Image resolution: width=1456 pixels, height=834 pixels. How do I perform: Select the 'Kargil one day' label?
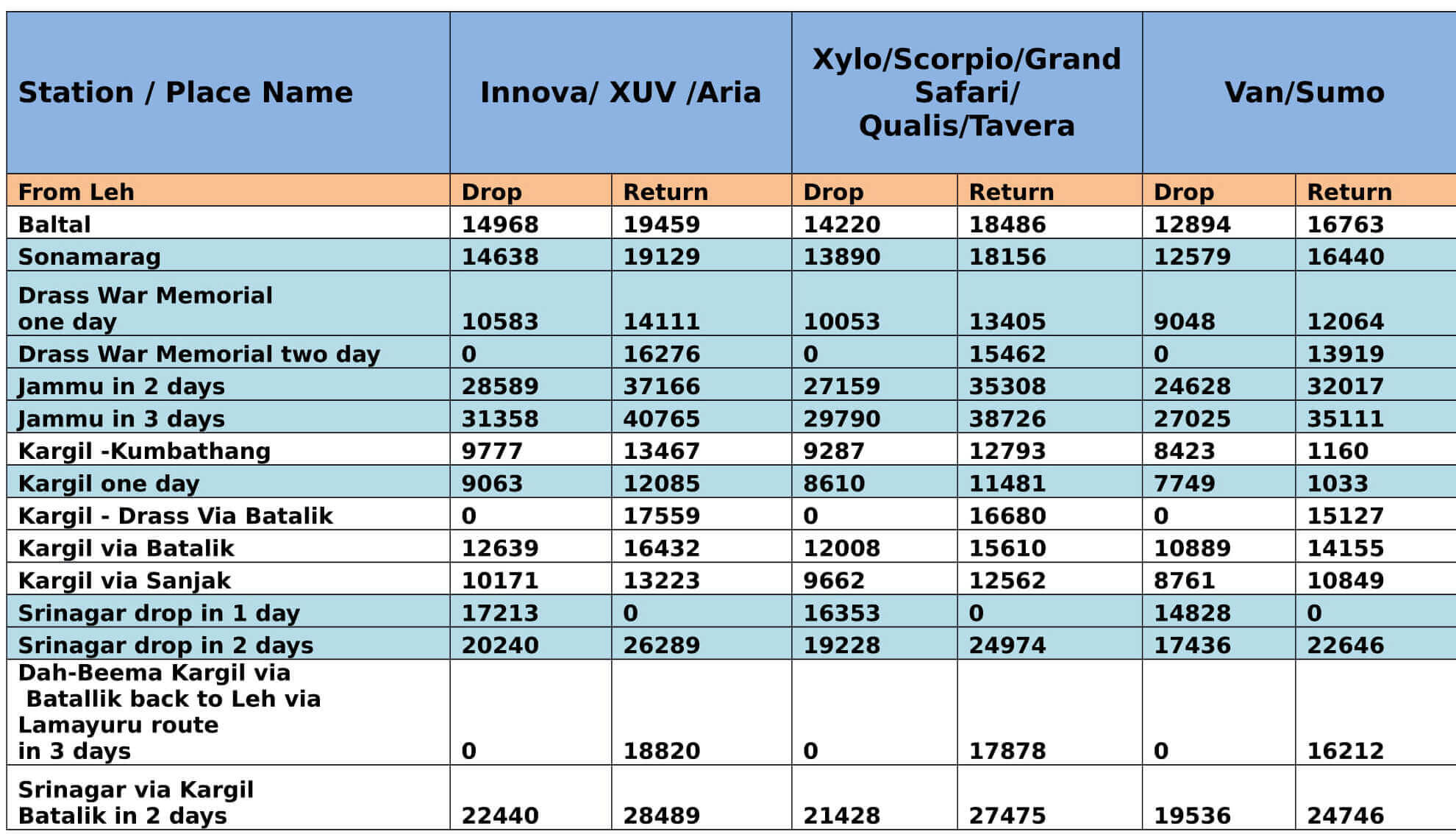pyautogui.click(x=109, y=483)
